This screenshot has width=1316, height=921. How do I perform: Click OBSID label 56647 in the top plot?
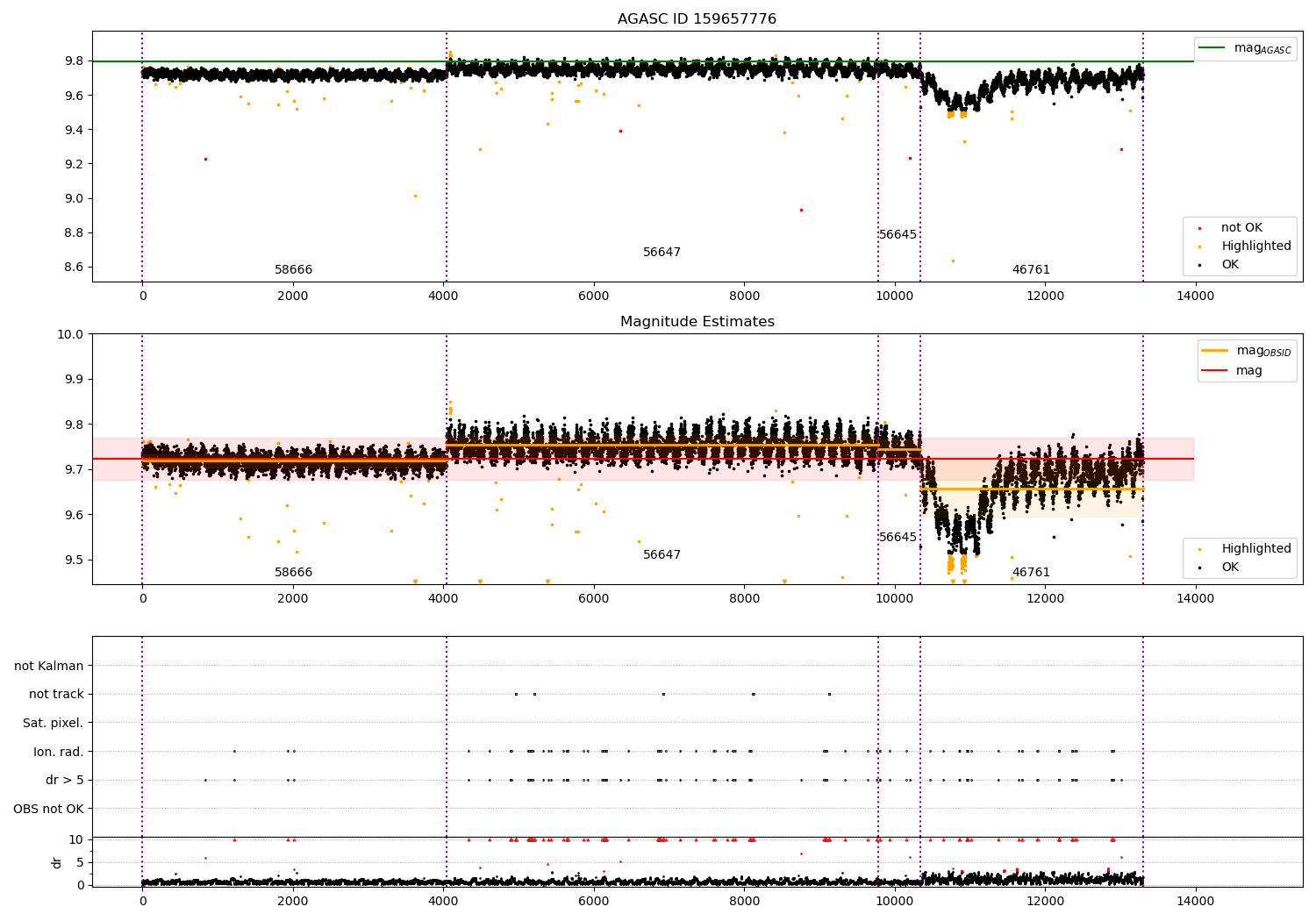[x=662, y=253]
